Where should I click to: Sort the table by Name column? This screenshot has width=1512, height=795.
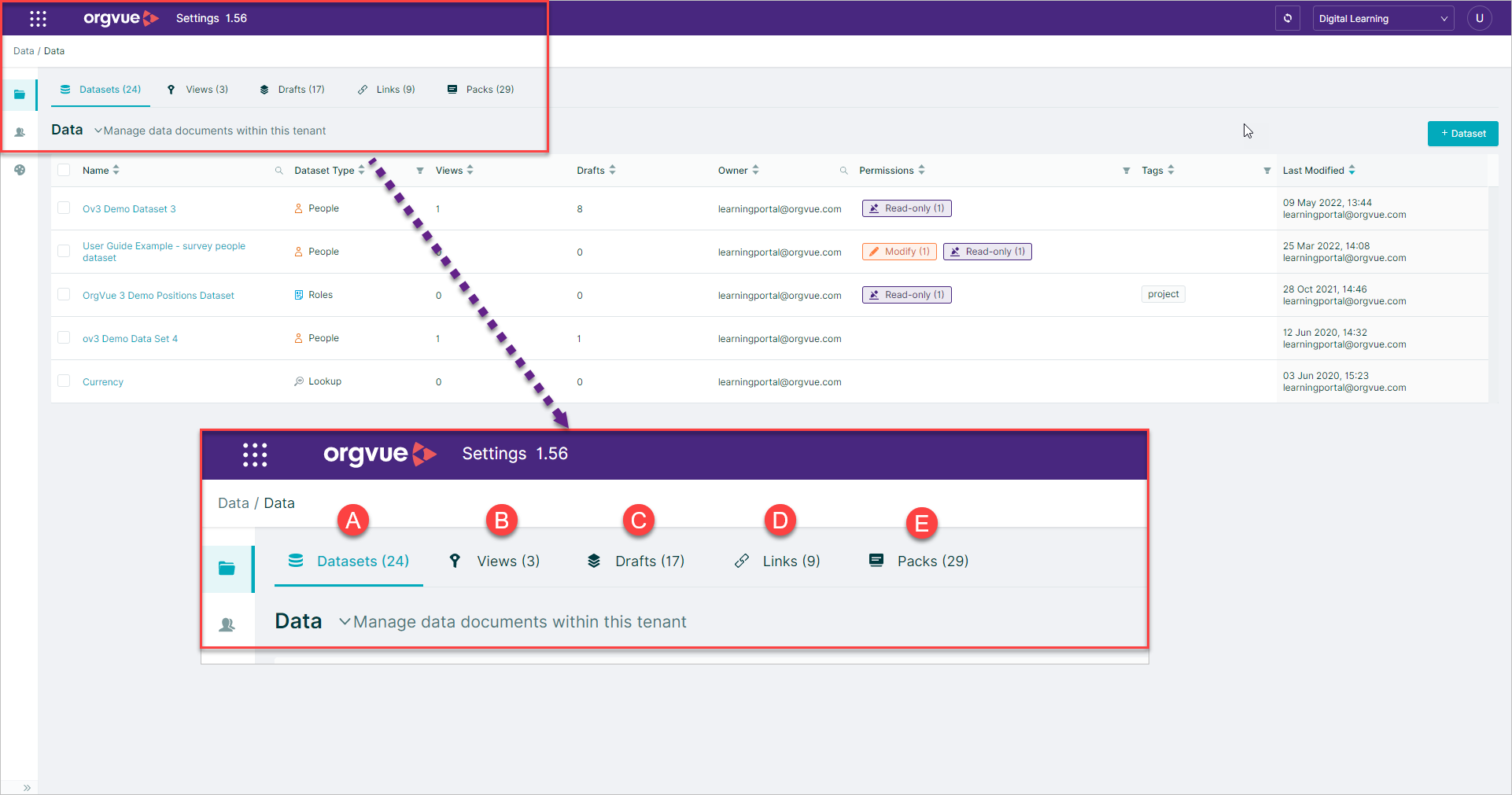(116, 170)
